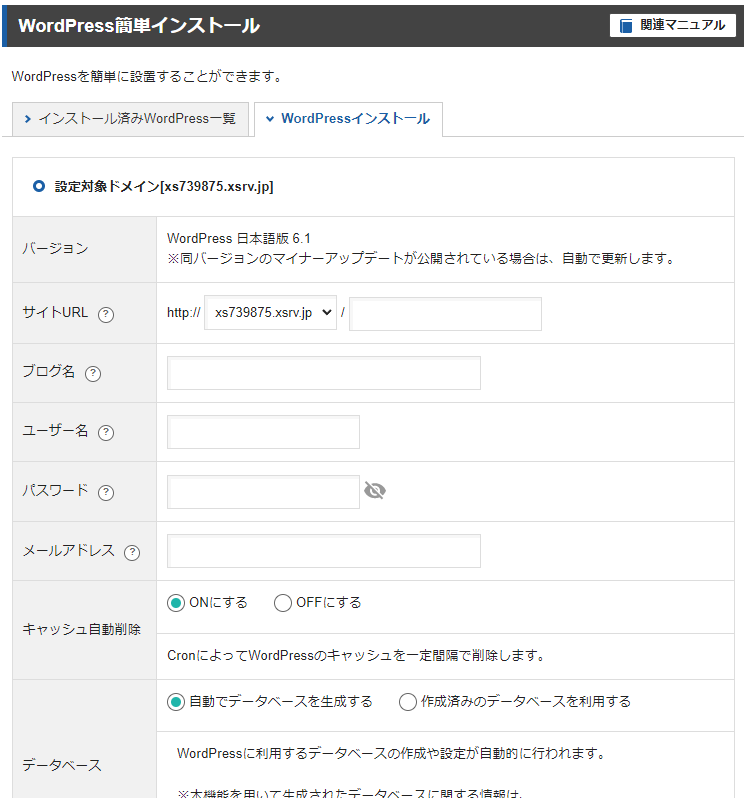Select the ONにする cache radio button
The image size is (744, 798).
tap(176, 603)
